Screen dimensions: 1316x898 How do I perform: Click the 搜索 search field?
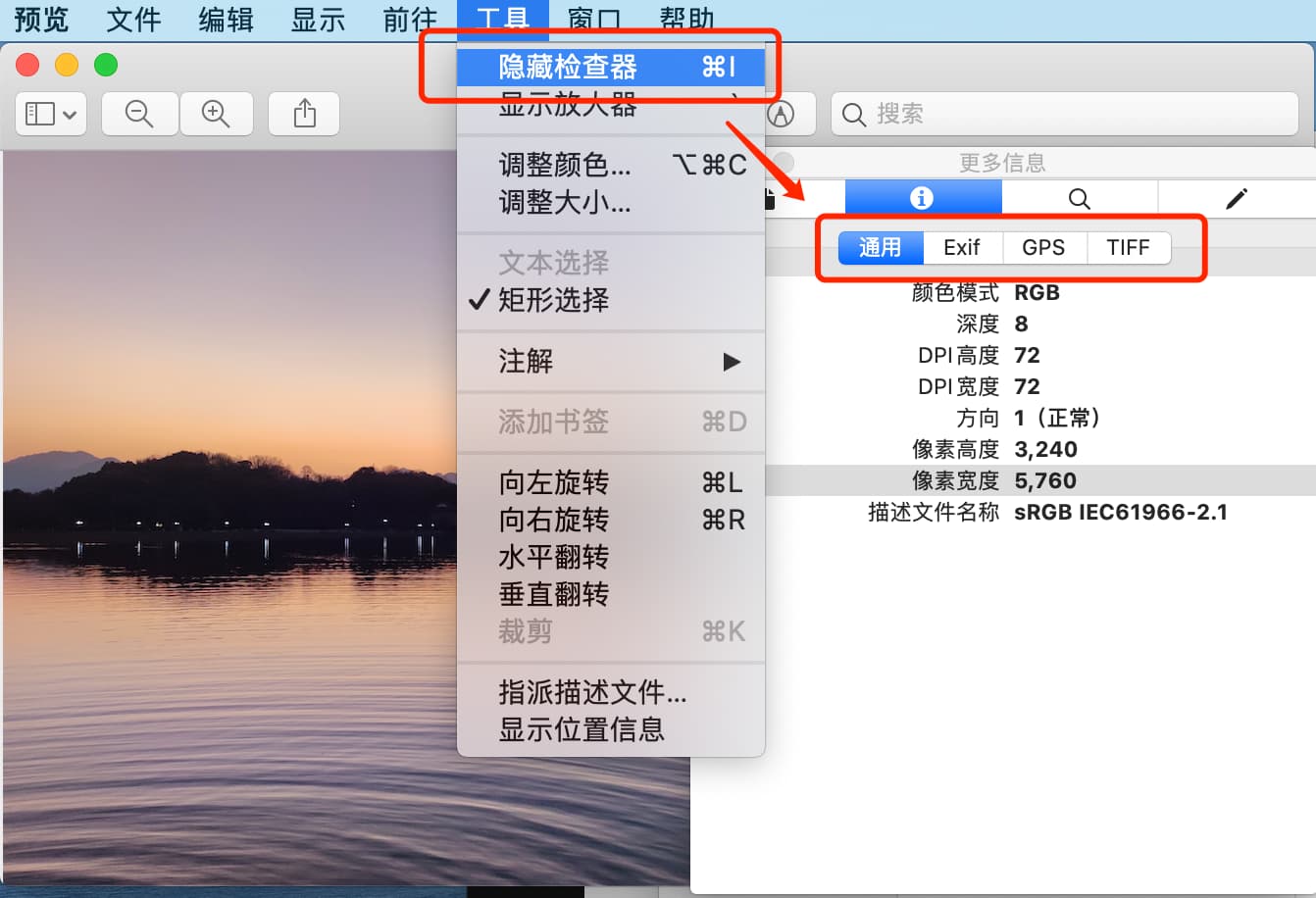[x=1065, y=114]
